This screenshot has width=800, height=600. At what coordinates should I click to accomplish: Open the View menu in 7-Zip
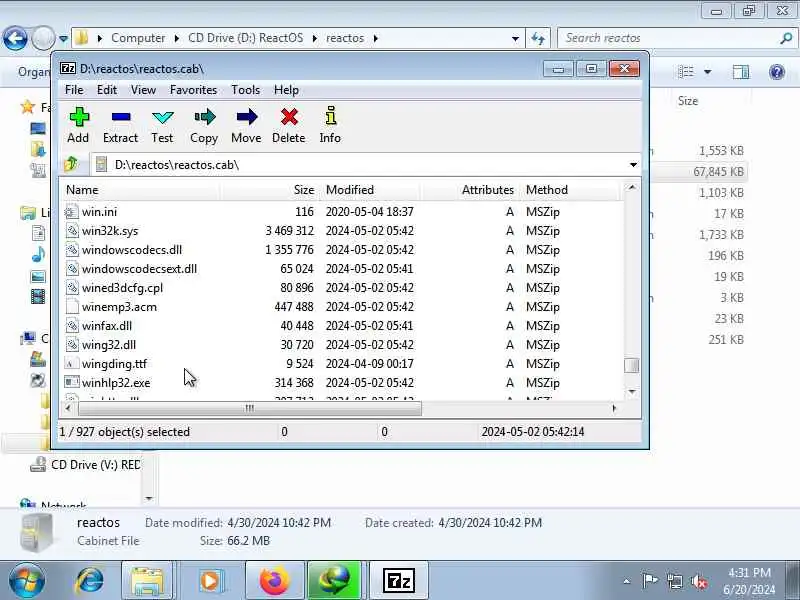(x=143, y=90)
